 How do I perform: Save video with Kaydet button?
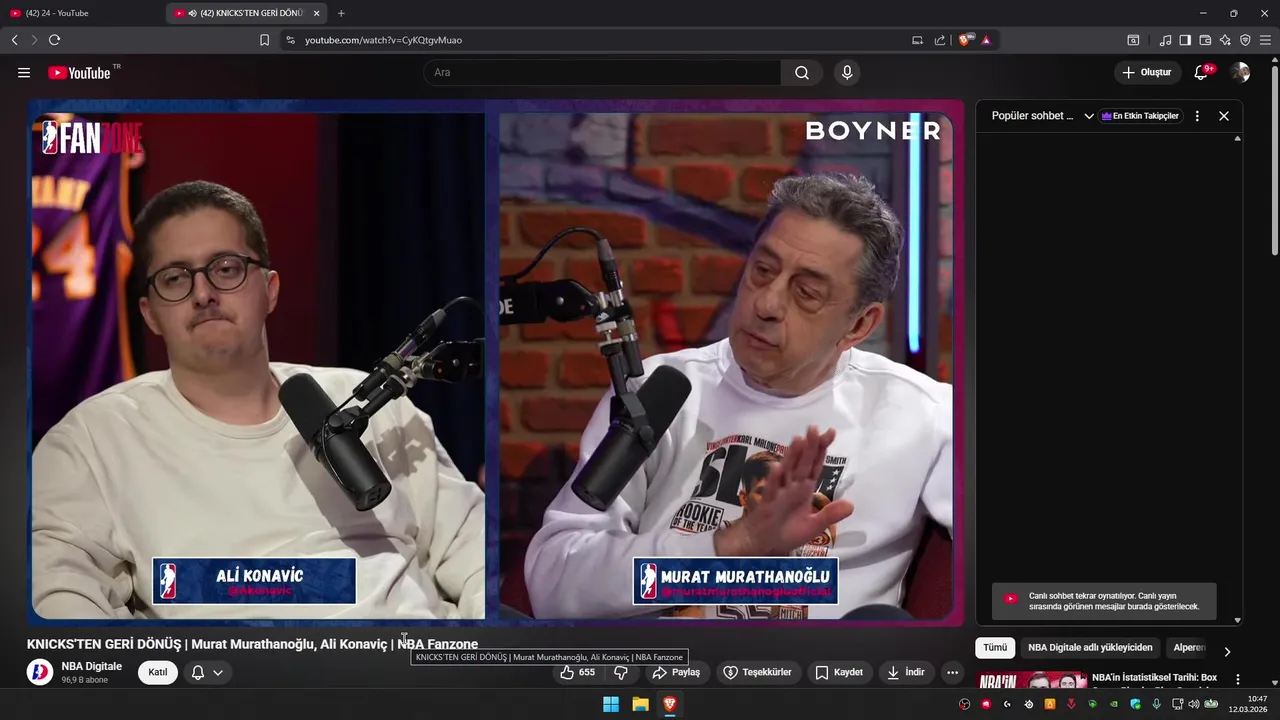pyautogui.click(x=838, y=672)
